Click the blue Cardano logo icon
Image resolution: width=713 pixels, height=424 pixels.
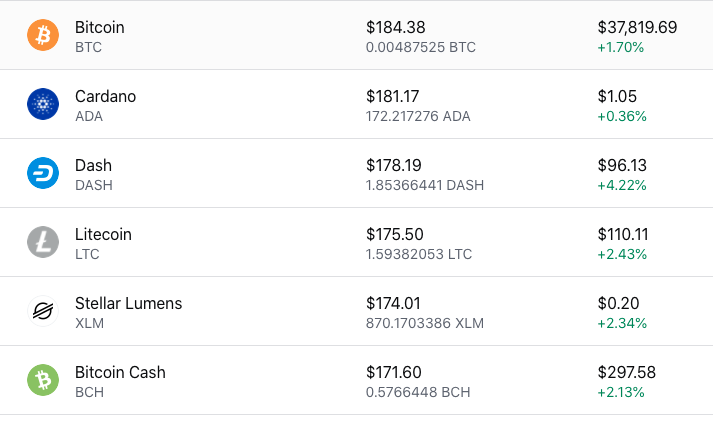(x=43, y=104)
